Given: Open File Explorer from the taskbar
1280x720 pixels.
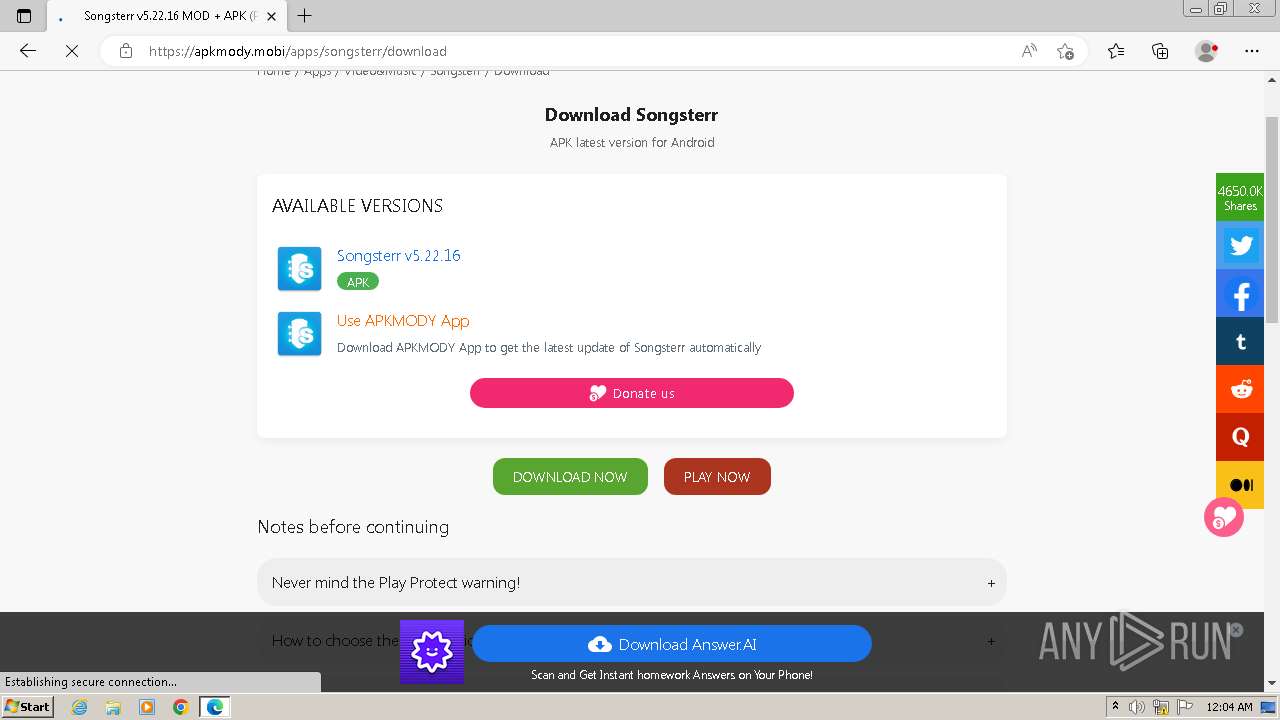Looking at the screenshot, I should (x=113, y=707).
